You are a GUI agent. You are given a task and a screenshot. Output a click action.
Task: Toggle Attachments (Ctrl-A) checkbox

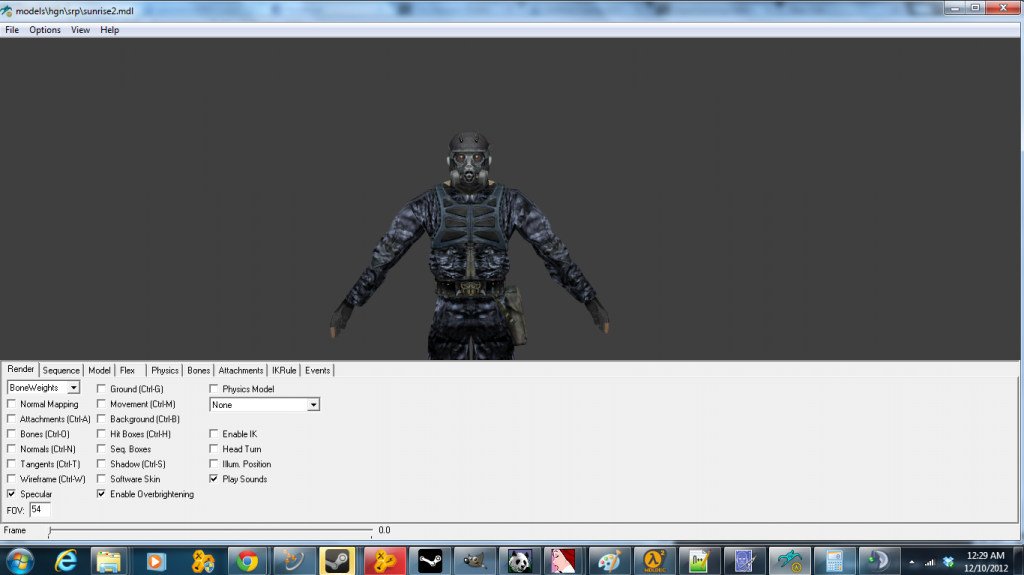11,419
